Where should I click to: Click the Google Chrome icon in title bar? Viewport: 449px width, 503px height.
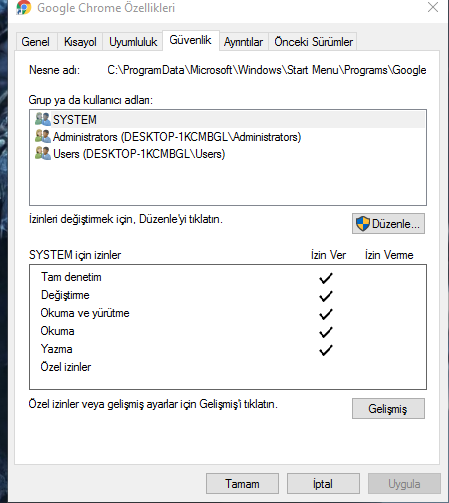(24, 7)
